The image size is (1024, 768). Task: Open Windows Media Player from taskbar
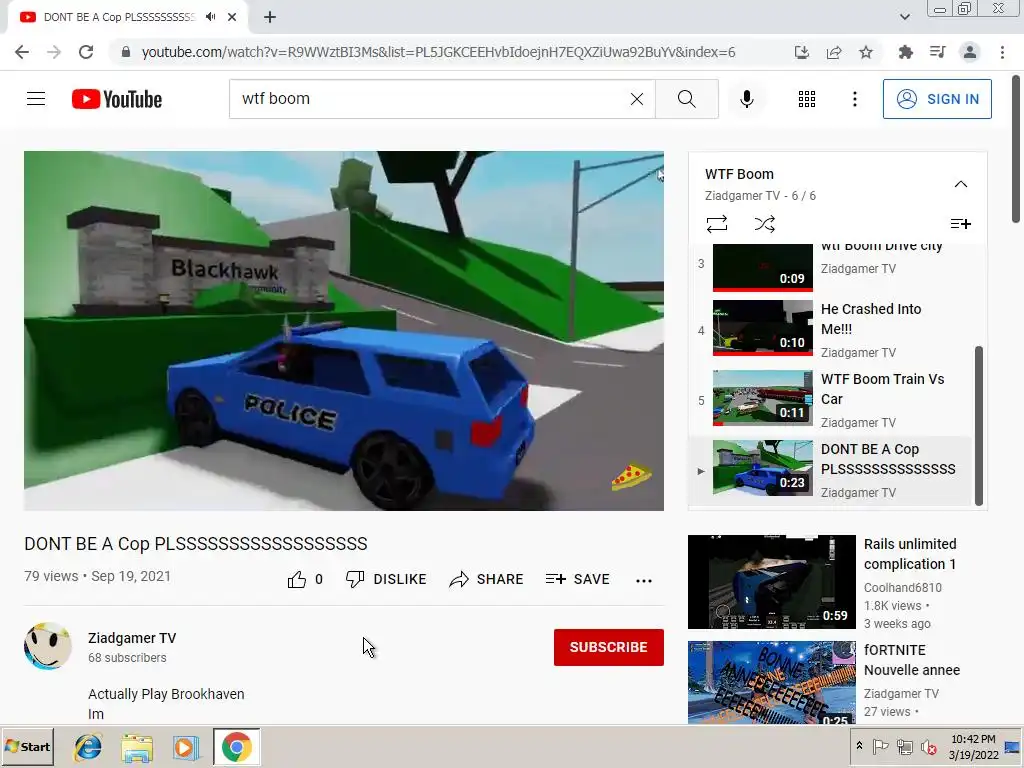pos(186,747)
